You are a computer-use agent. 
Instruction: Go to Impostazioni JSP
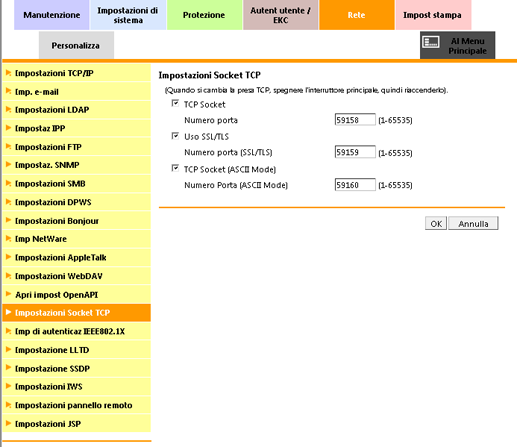pos(76,424)
